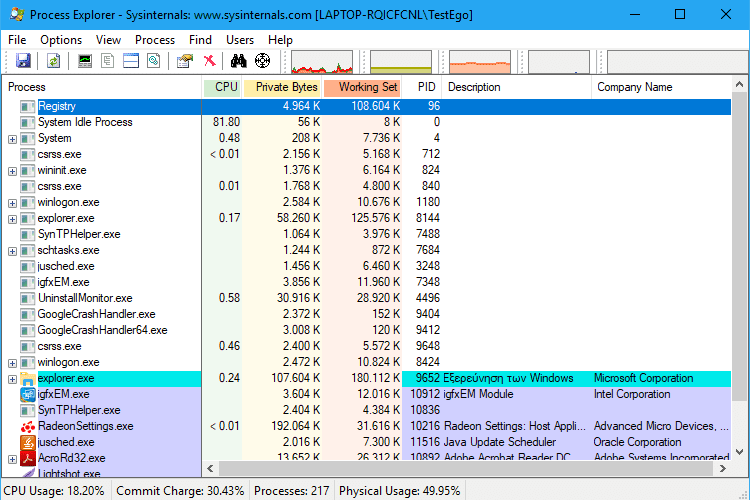Screen dimensions: 750x500
Task: Click the Save toolbar icon
Action: tap(23, 61)
